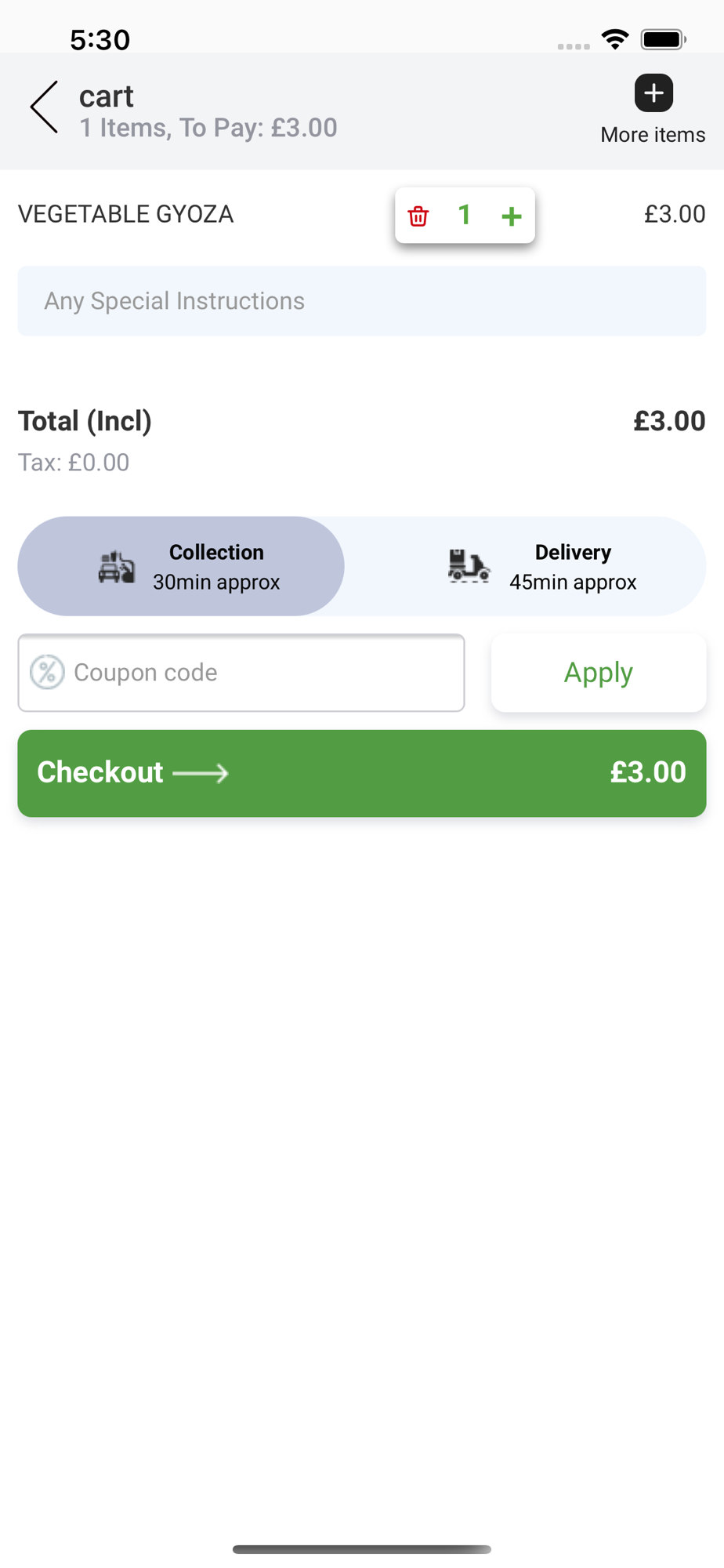Tap the Wi-Fi status icon
Screen dimensions: 724x1568
[x=615, y=39]
